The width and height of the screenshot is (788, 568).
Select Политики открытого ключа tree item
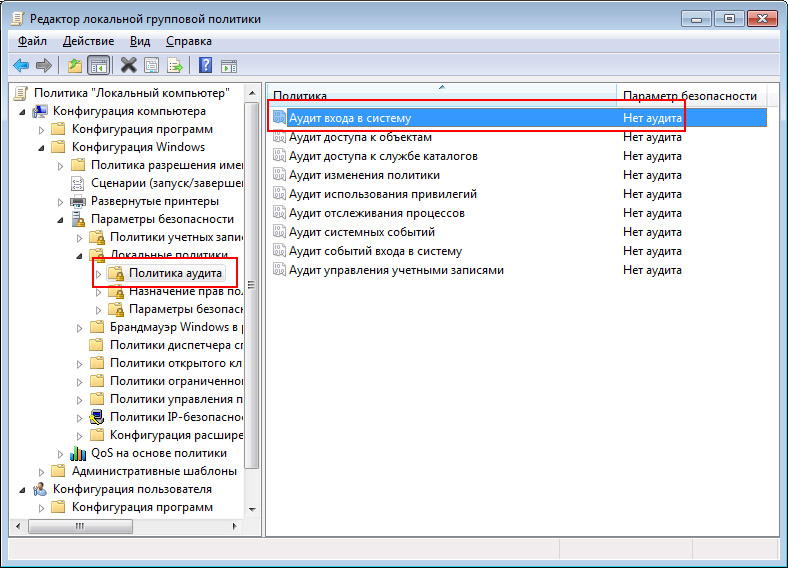175,363
